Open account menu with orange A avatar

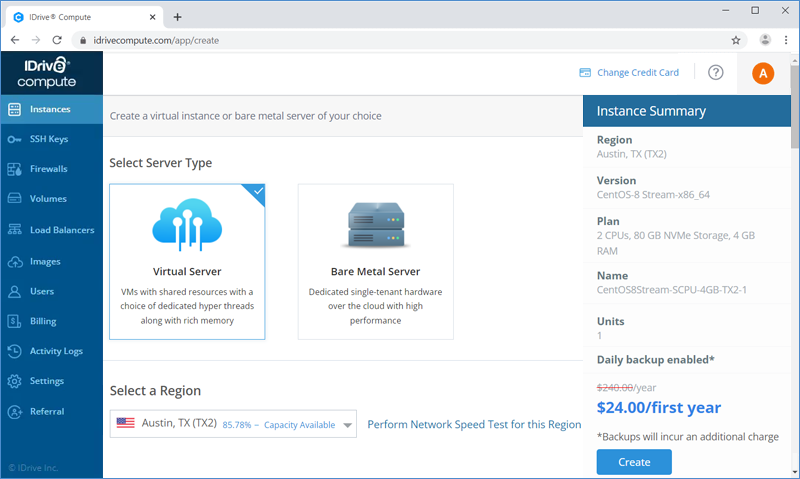763,73
